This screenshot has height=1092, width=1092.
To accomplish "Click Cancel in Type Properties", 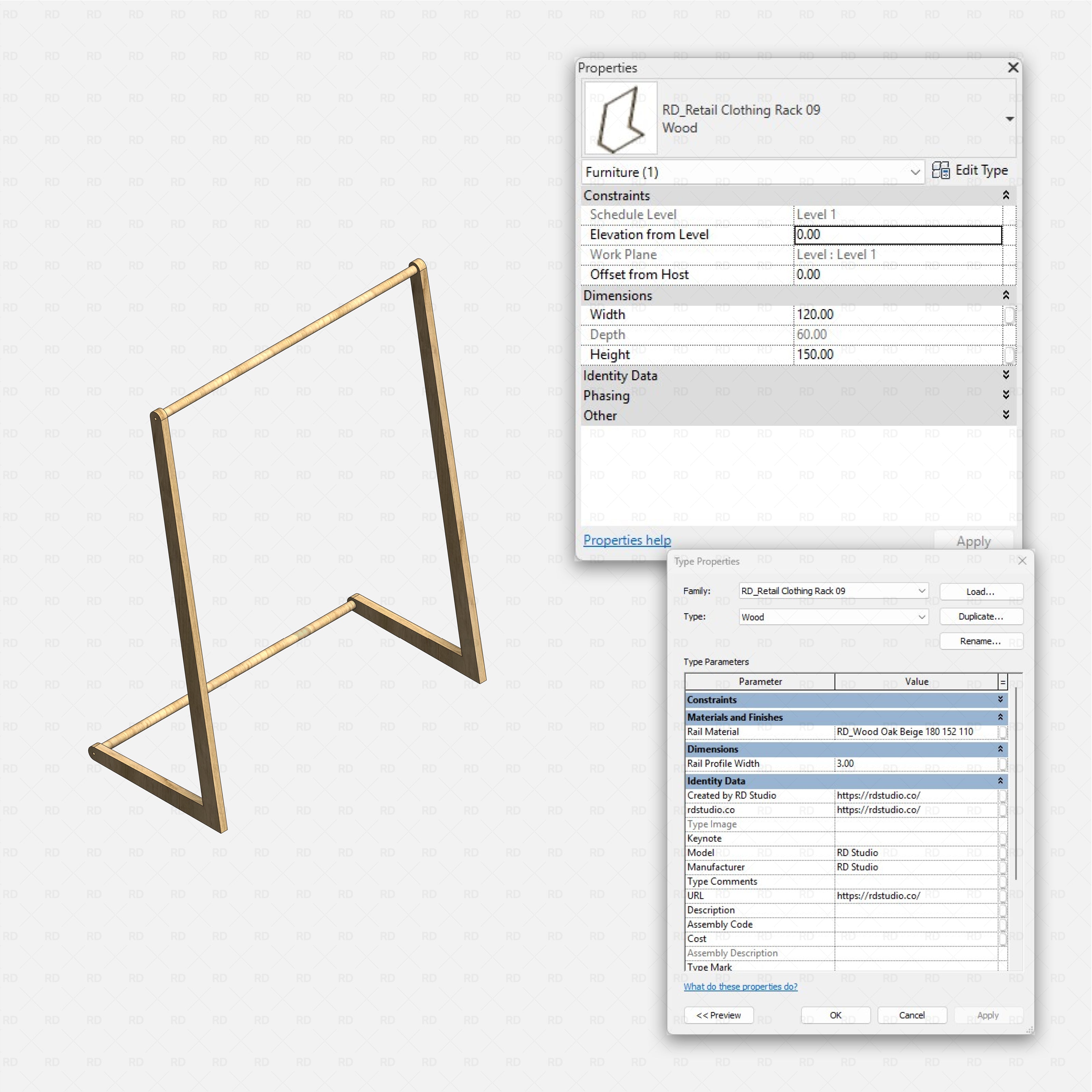I will (x=912, y=1016).
